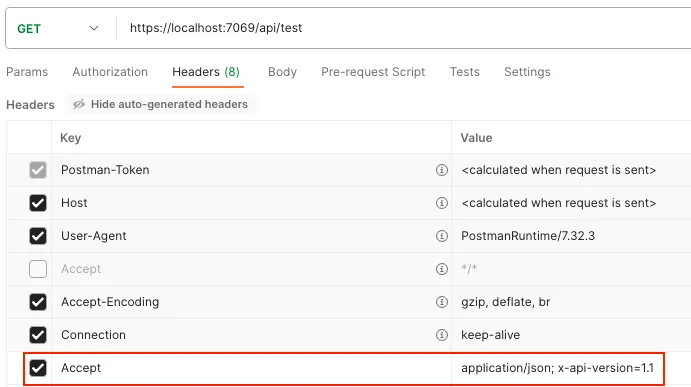Select the Accept-Encoding key cell
This screenshot has height=387, width=691.
pos(251,302)
